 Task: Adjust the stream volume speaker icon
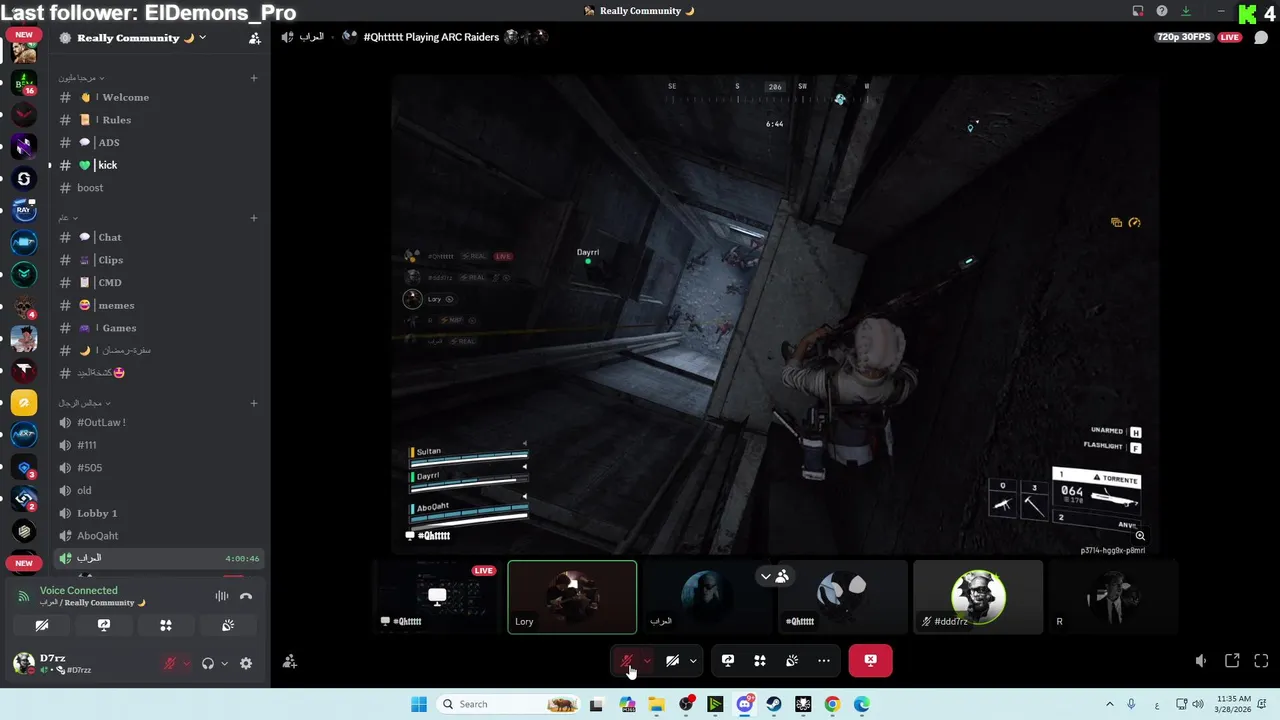[x=1201, y=661]
